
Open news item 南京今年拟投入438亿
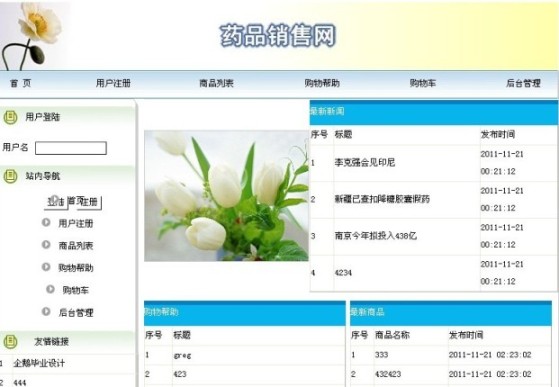click(375, 236)
